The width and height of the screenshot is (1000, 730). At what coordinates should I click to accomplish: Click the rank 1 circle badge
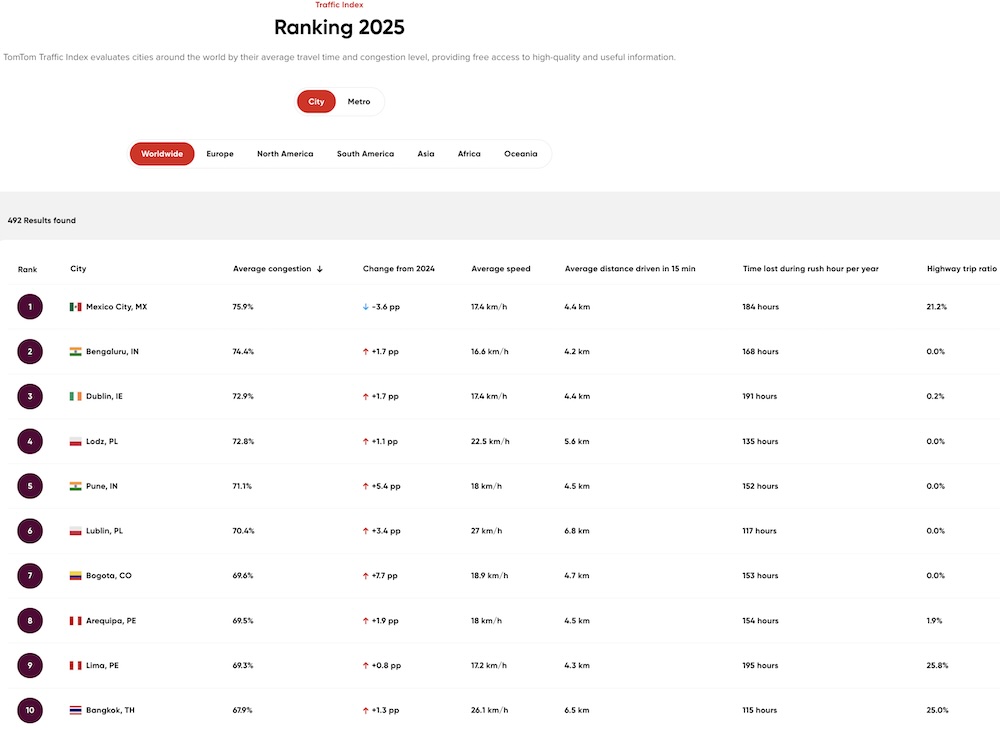point(30,307)
